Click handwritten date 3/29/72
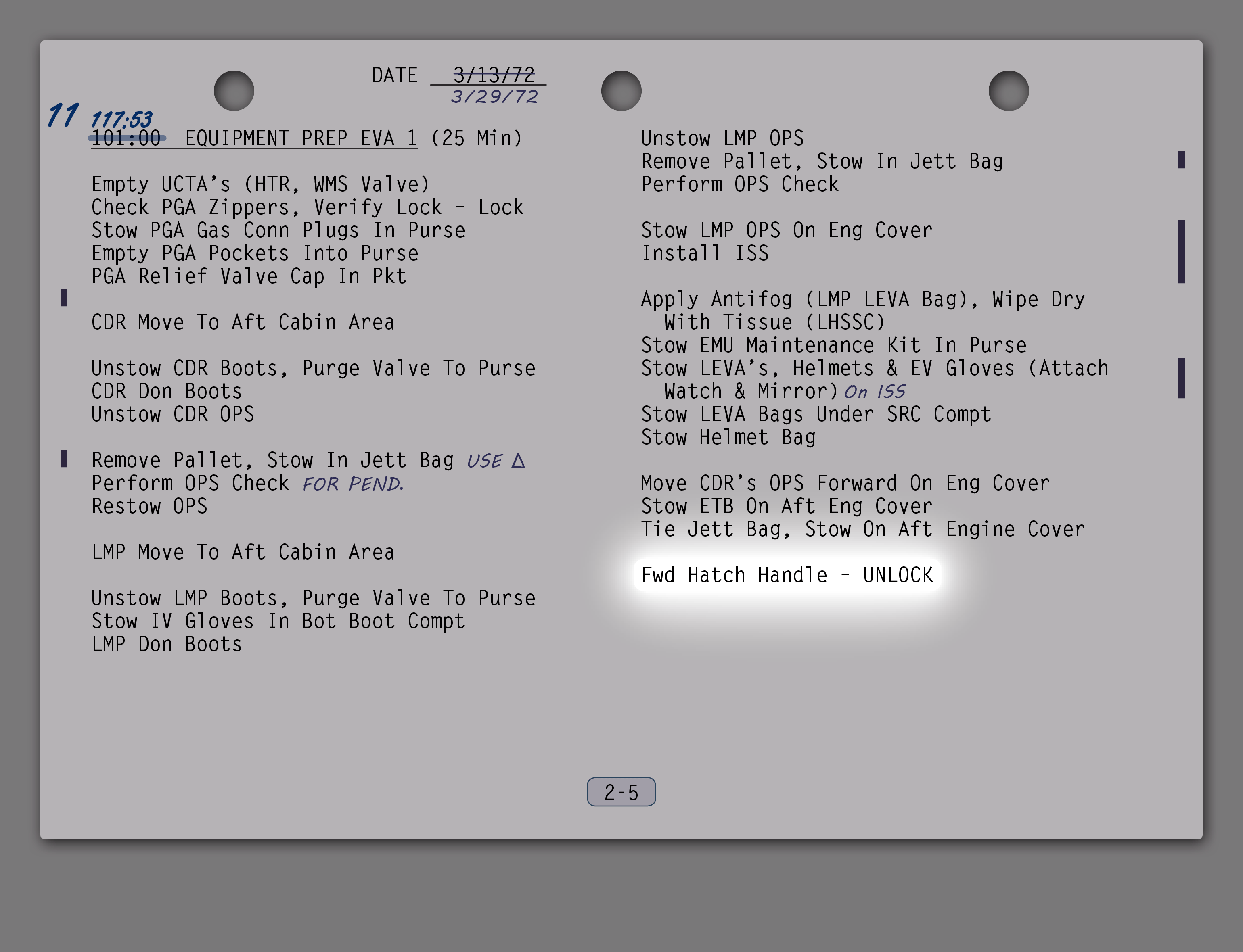Screen dimensions: 1243x952 [494, 97]
